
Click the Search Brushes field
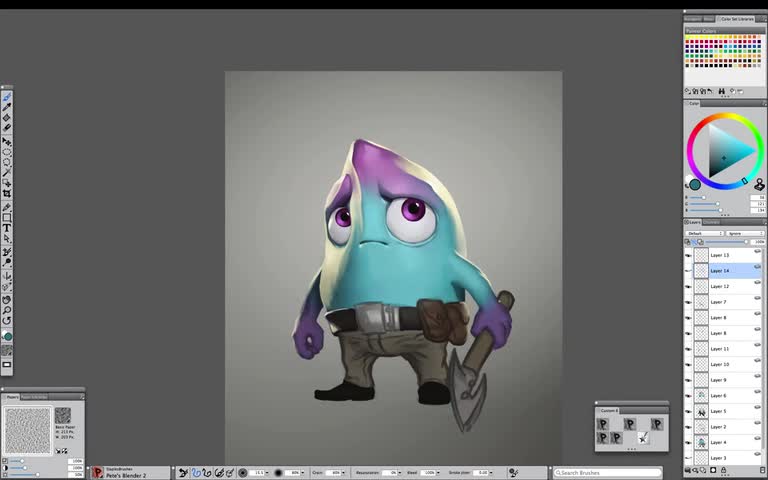pos(607,473)
